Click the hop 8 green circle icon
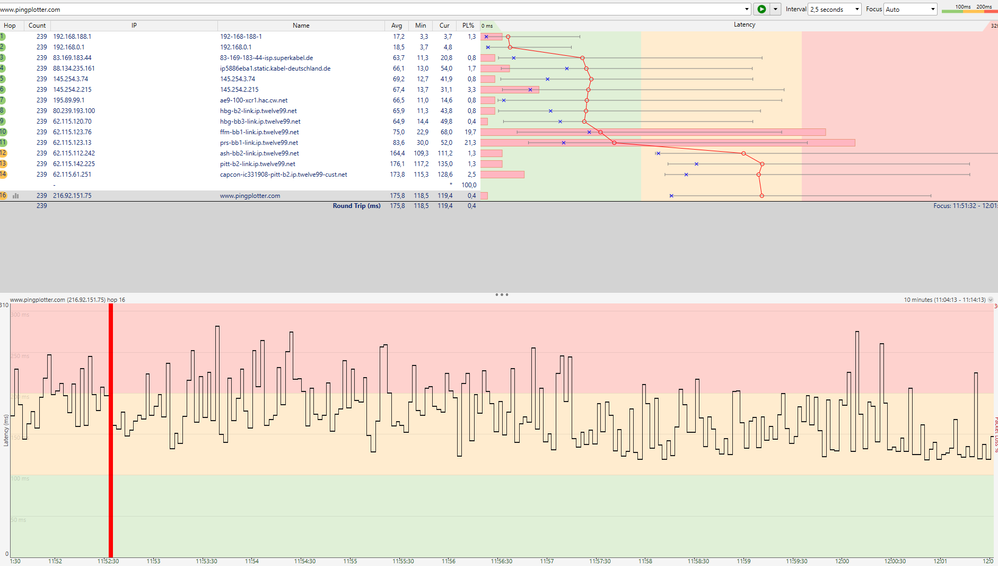Viewport: 998px width, 566px height. [3, 111]
